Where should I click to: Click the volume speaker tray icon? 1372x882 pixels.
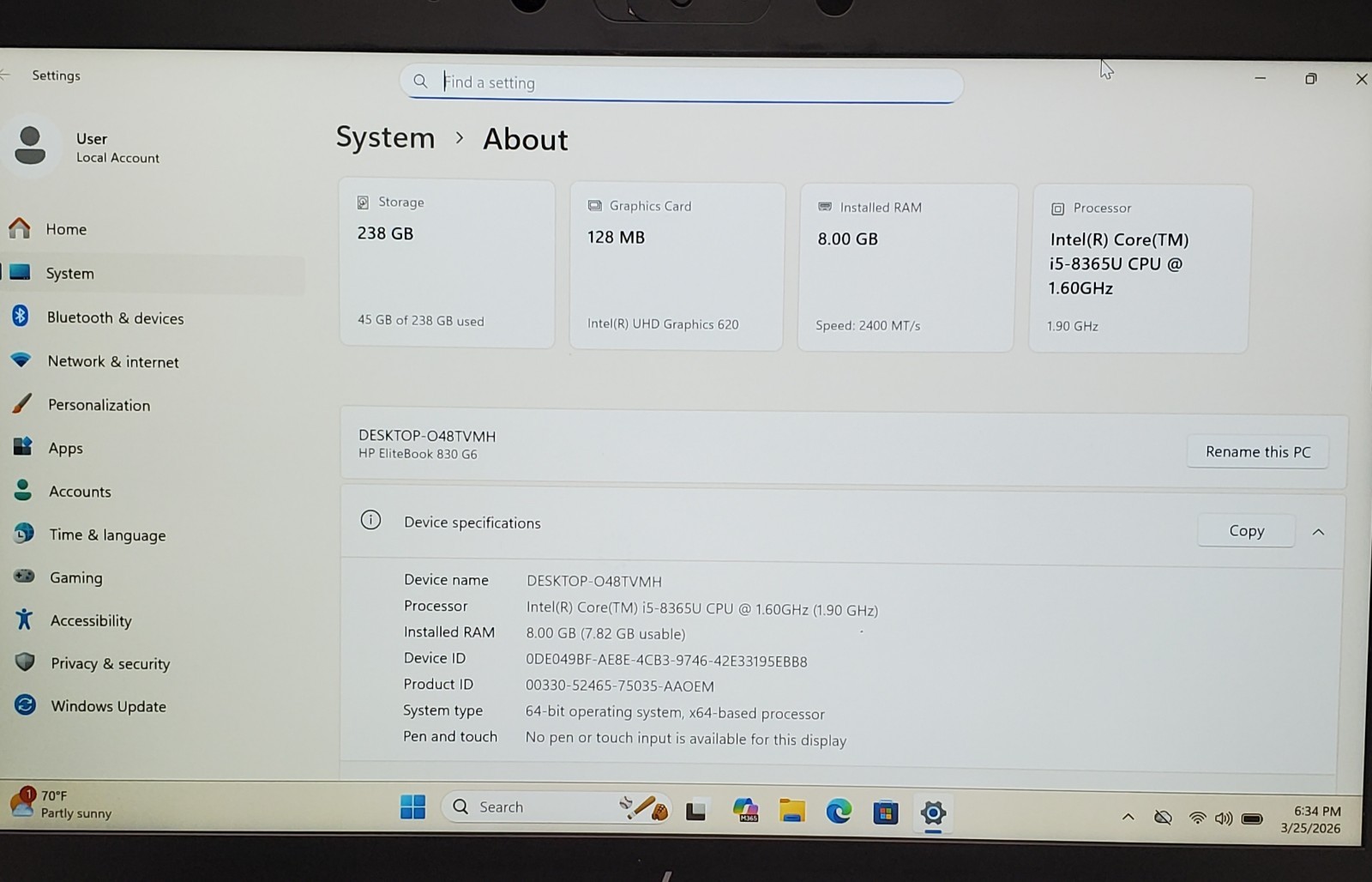pyautogui.click(x=1224, y=819)
